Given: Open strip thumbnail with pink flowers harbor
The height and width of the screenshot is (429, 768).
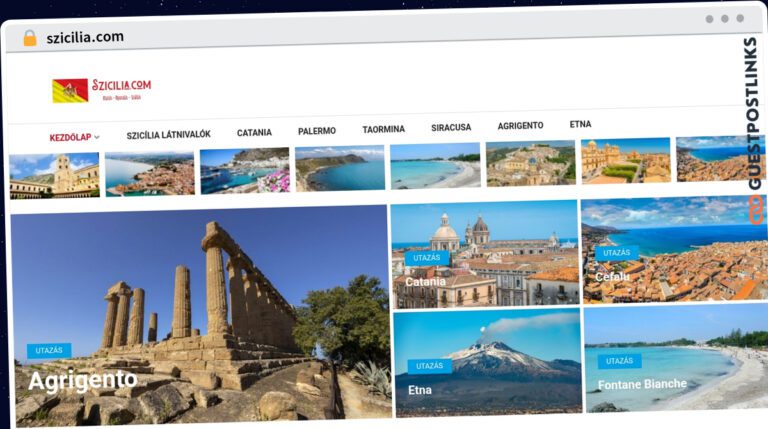Looking at the screenshot, I should [x=245, y=170].
